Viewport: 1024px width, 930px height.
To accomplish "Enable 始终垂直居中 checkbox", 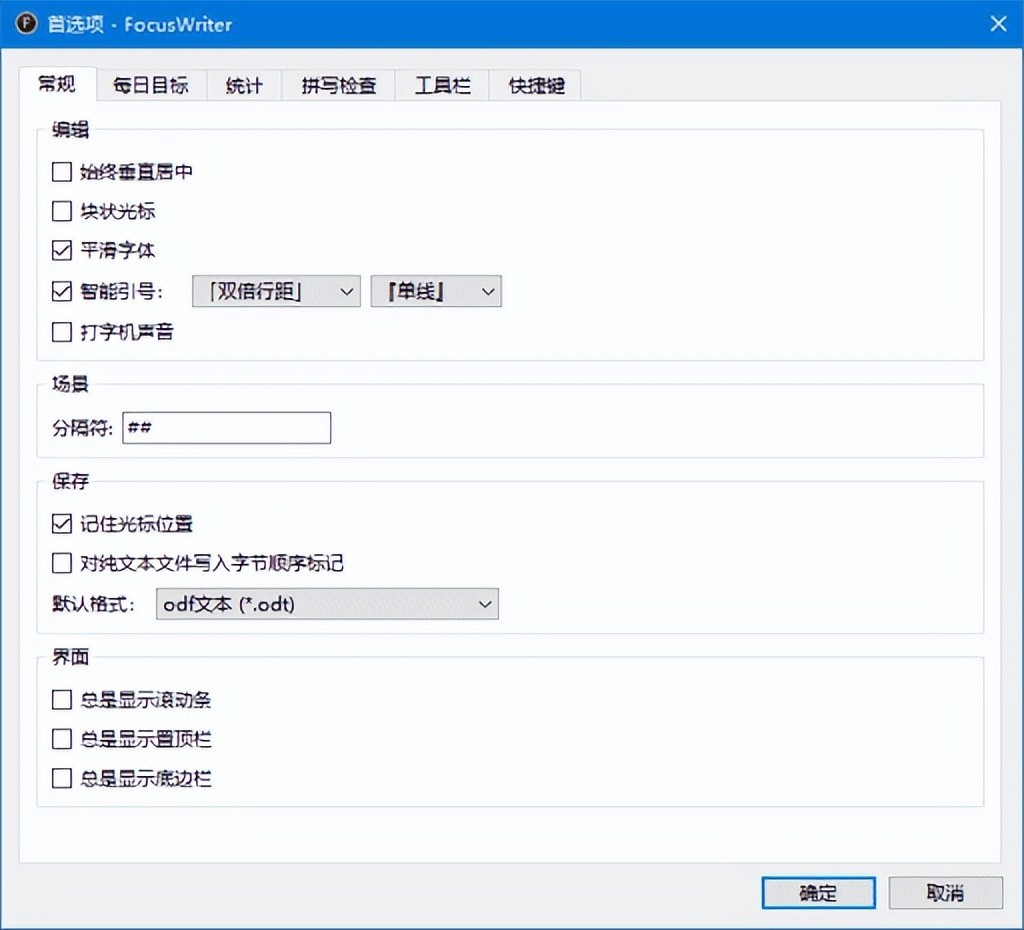I will coord(61,172).
